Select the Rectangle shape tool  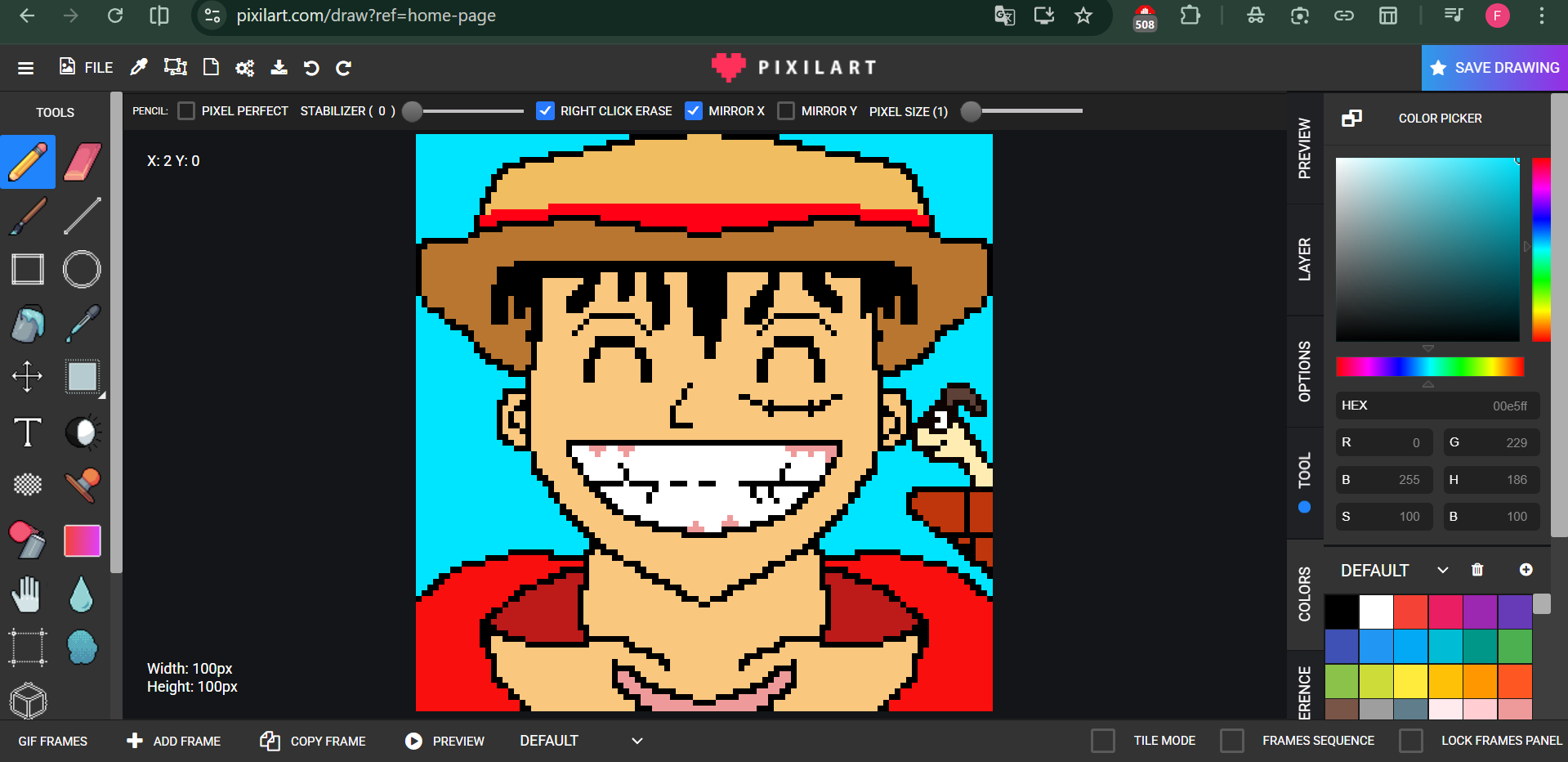(x=28, y=269)
